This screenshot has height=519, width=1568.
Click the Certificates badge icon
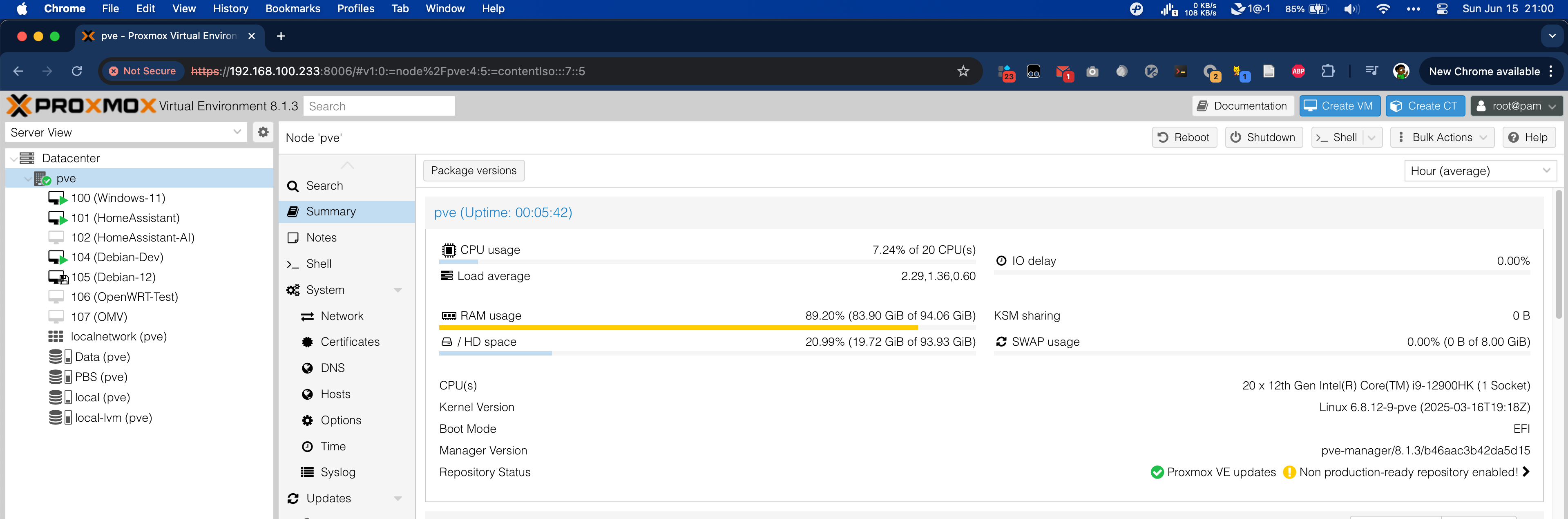point(307,342)
